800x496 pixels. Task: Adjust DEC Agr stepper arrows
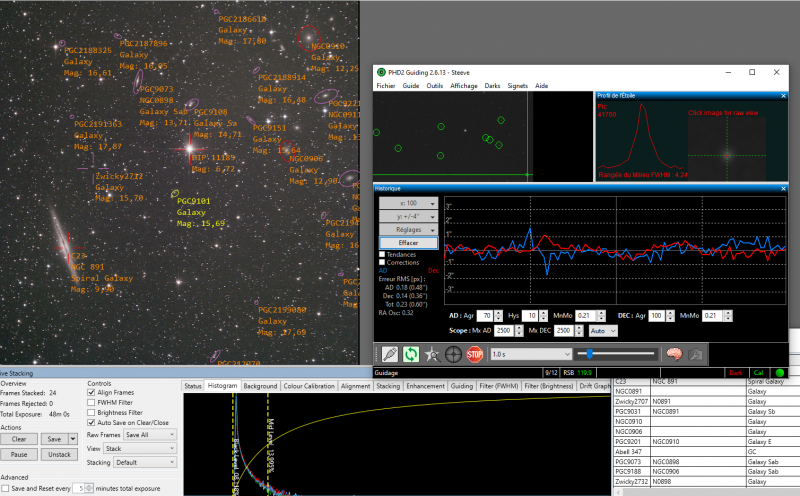pyautogui.click(x=670, y=316)
